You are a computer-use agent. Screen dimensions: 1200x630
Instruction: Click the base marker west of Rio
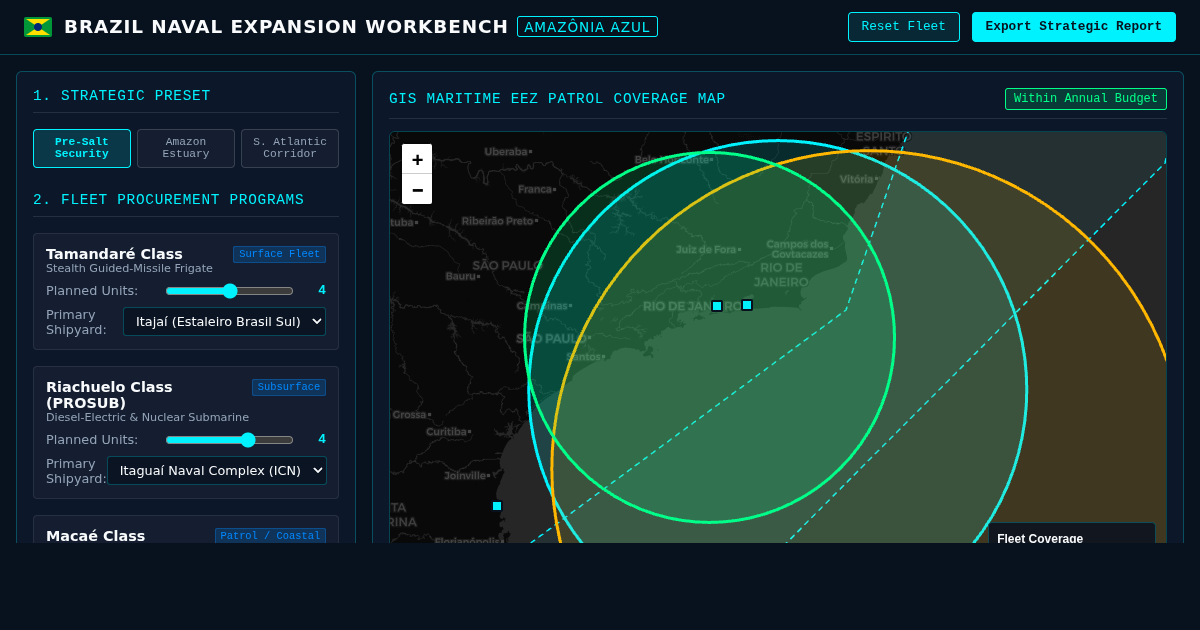click(x=717, y=306)
